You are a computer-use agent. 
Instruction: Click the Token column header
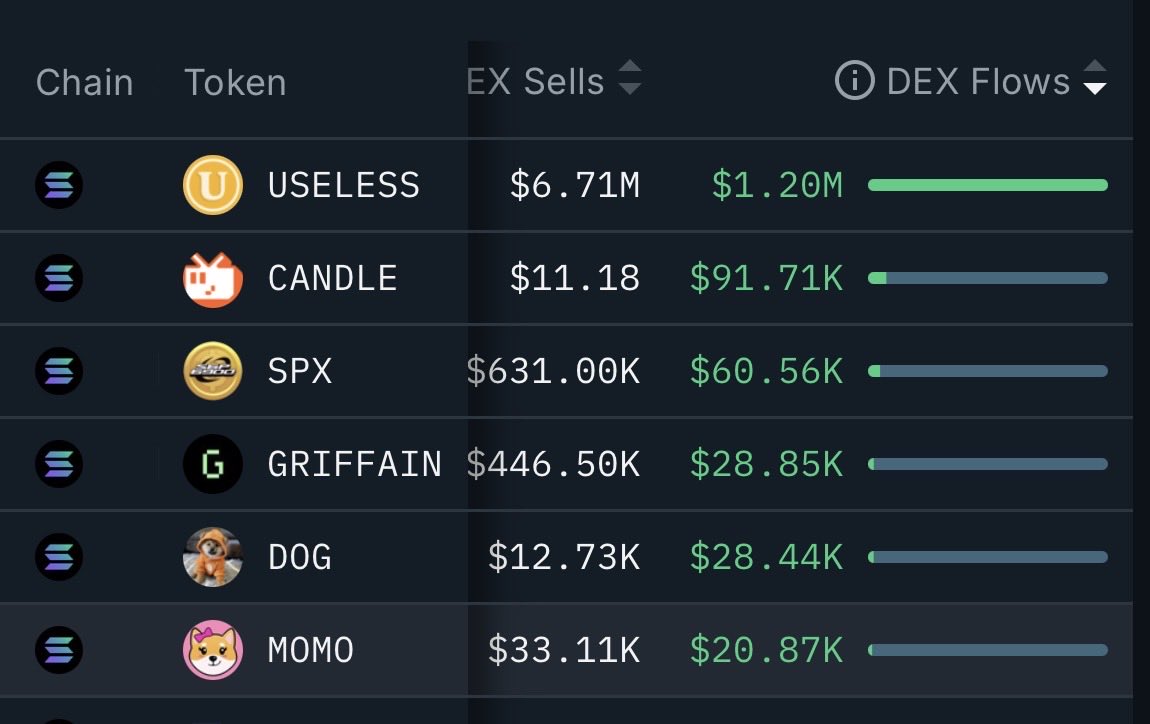coord(235,82)
